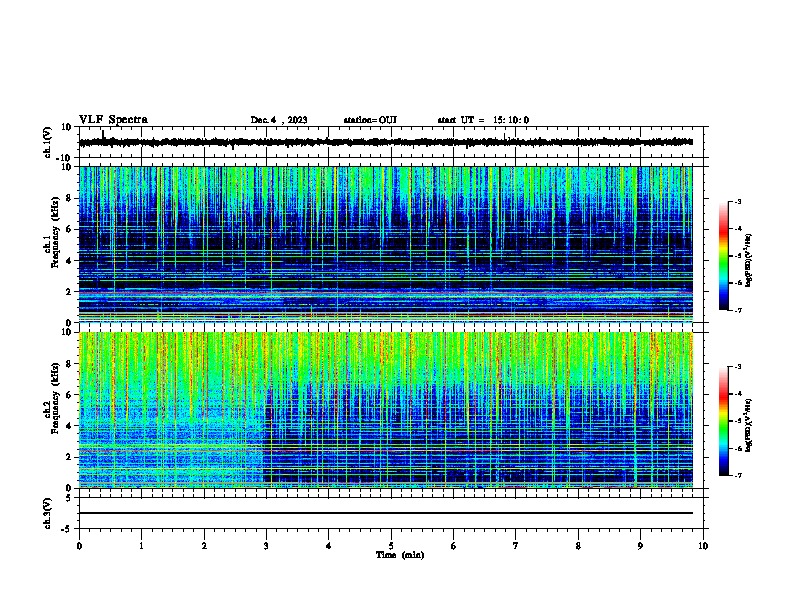The image size is (792, 612).
Task: Click the ch.1 frequency axis '8' tick label
Action: coord(69,198)
